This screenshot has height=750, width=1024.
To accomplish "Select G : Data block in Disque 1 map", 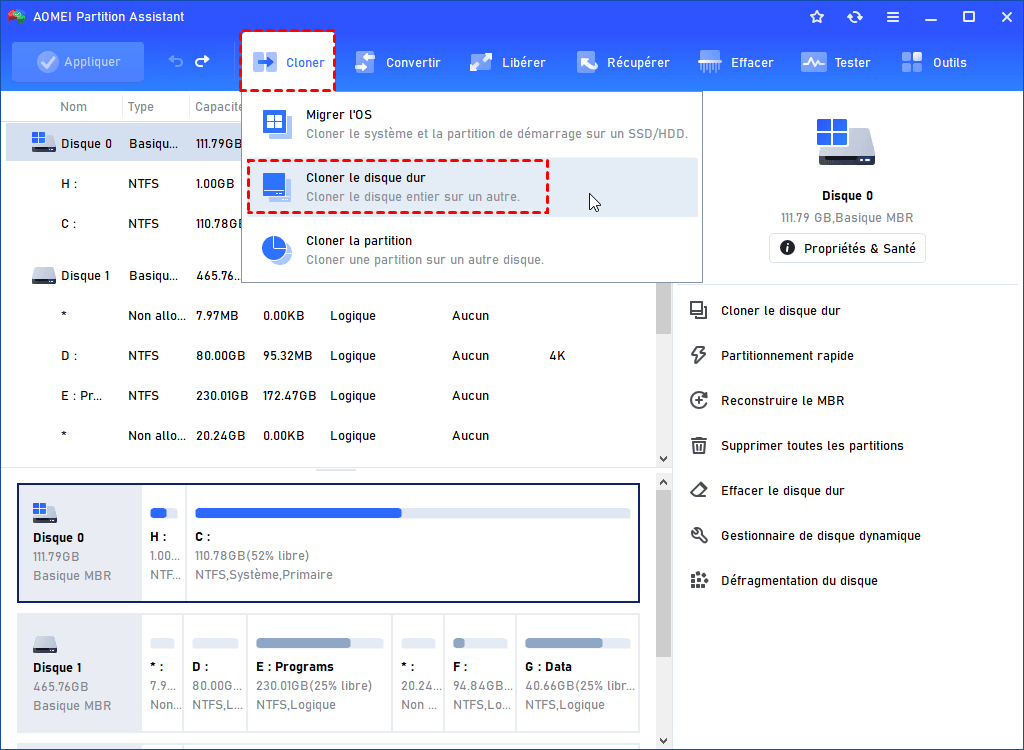I will click(x=577, y=673).
